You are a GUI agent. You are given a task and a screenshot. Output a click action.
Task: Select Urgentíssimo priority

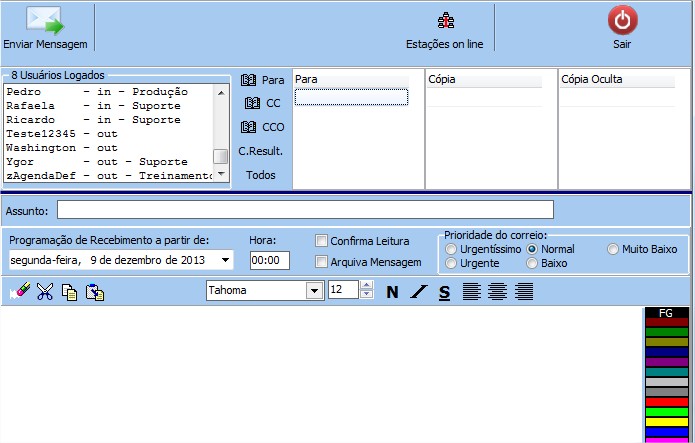pyautogui.click(x=452, y=248)
